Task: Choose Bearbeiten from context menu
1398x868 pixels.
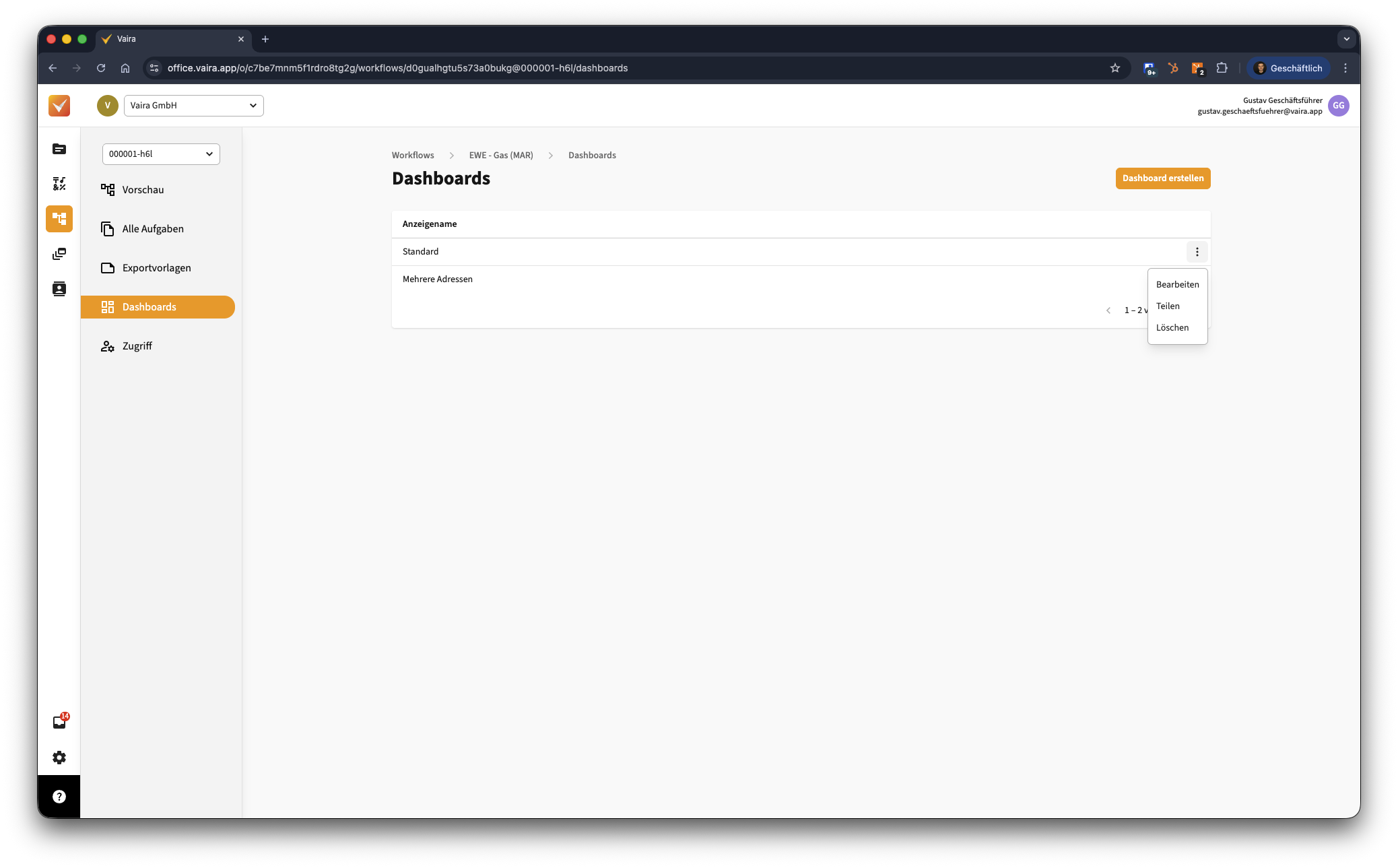Action: pyautogui.click(x=1177, y=285)
